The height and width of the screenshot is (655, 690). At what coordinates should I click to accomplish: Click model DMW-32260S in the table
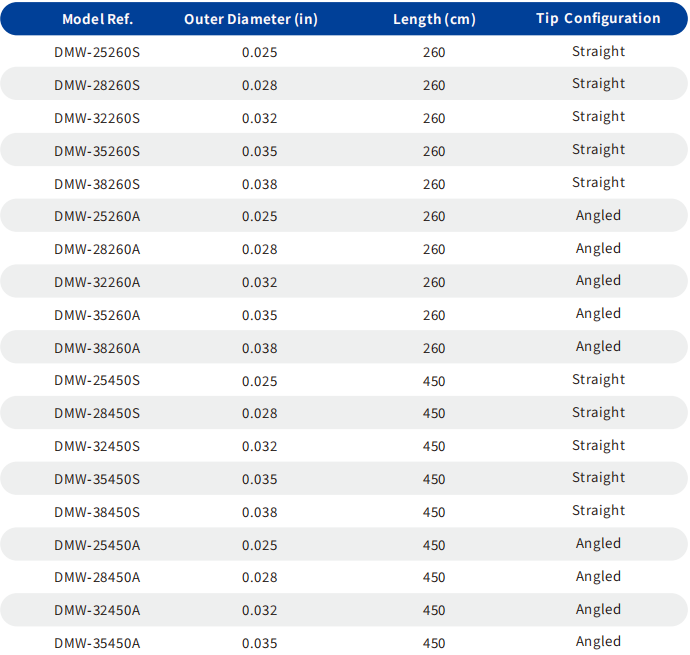tap(97, 118)
